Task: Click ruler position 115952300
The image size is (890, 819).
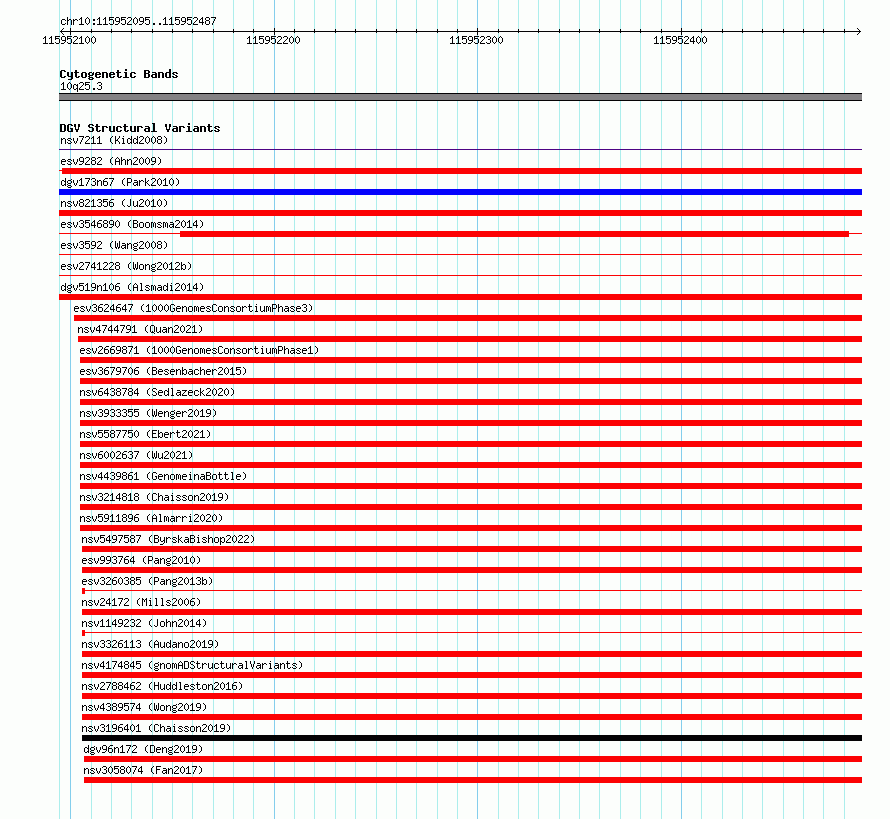Action: point(476,40)
